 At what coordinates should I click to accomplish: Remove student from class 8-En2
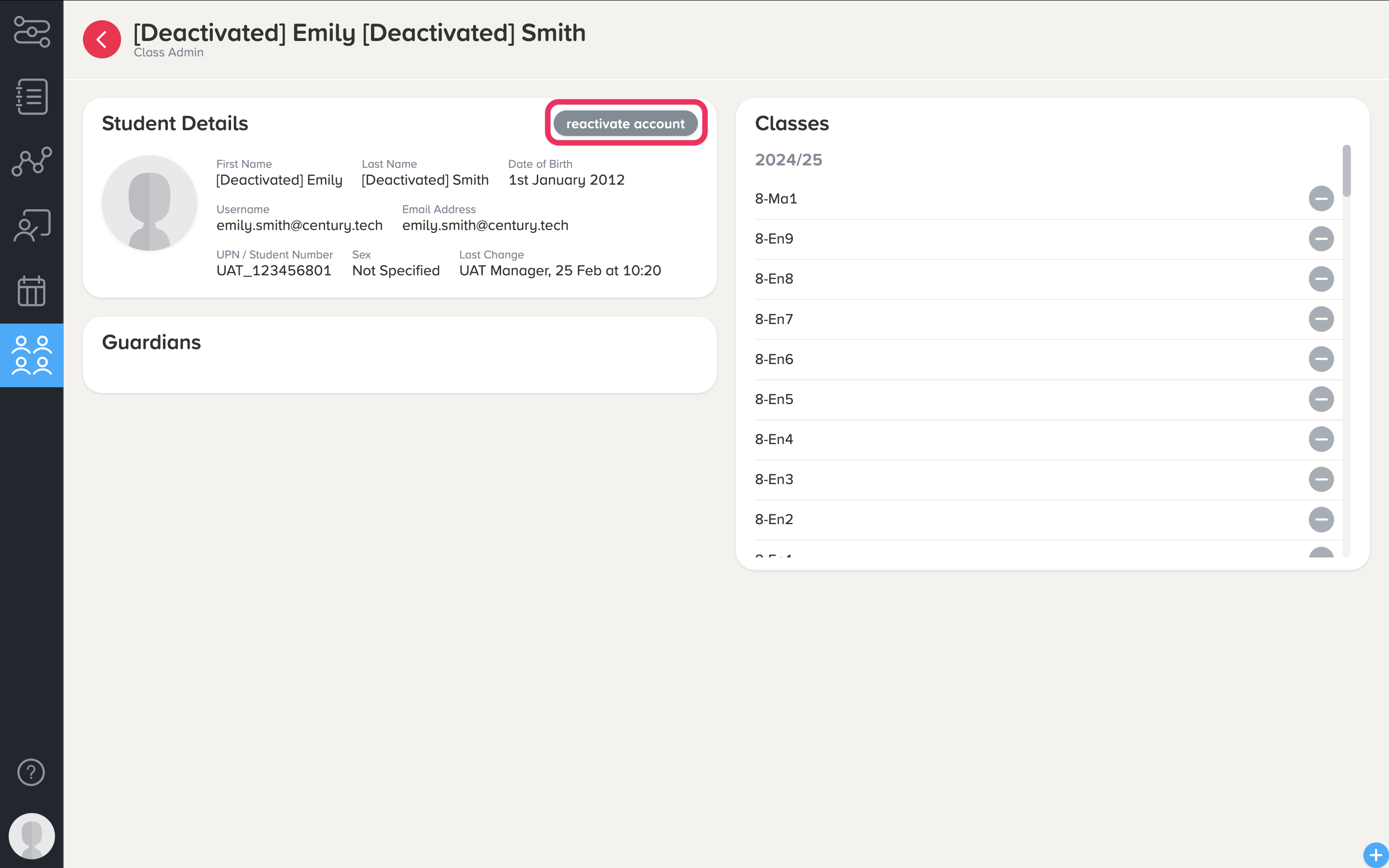[x=1321, y=519]
